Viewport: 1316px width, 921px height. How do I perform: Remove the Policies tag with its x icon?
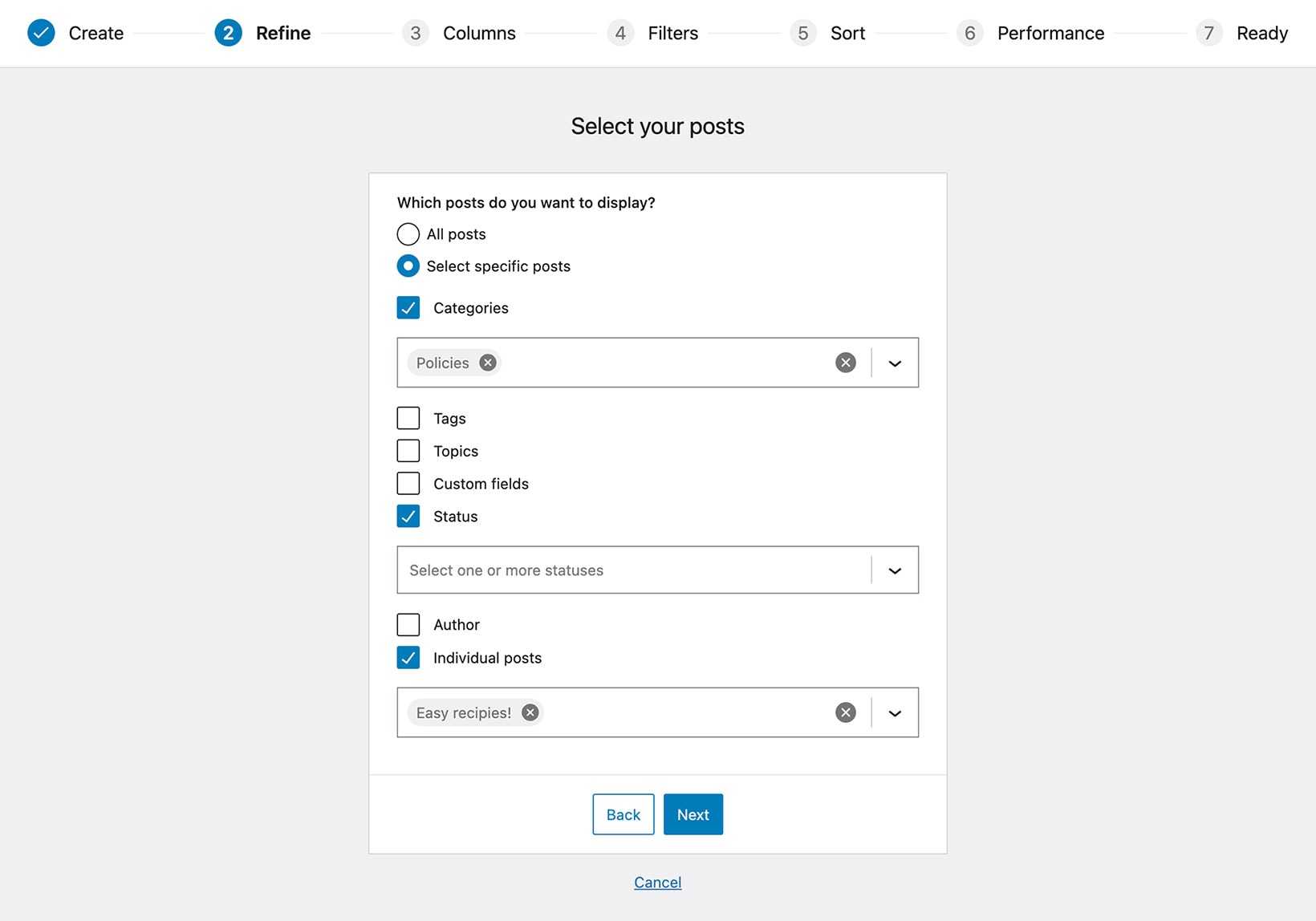tap(487, 363)
